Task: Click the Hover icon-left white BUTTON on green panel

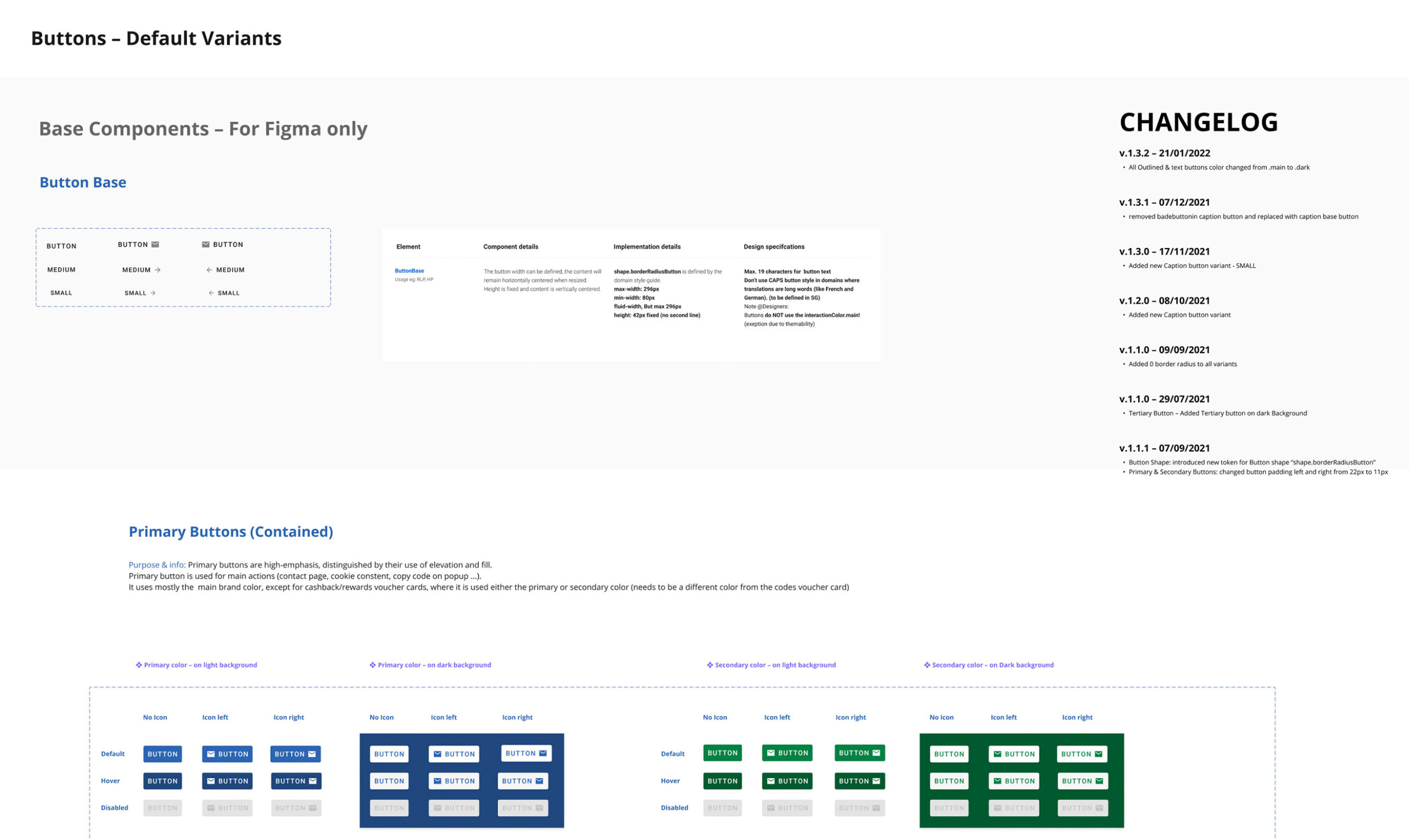Action: (1014, 781)
